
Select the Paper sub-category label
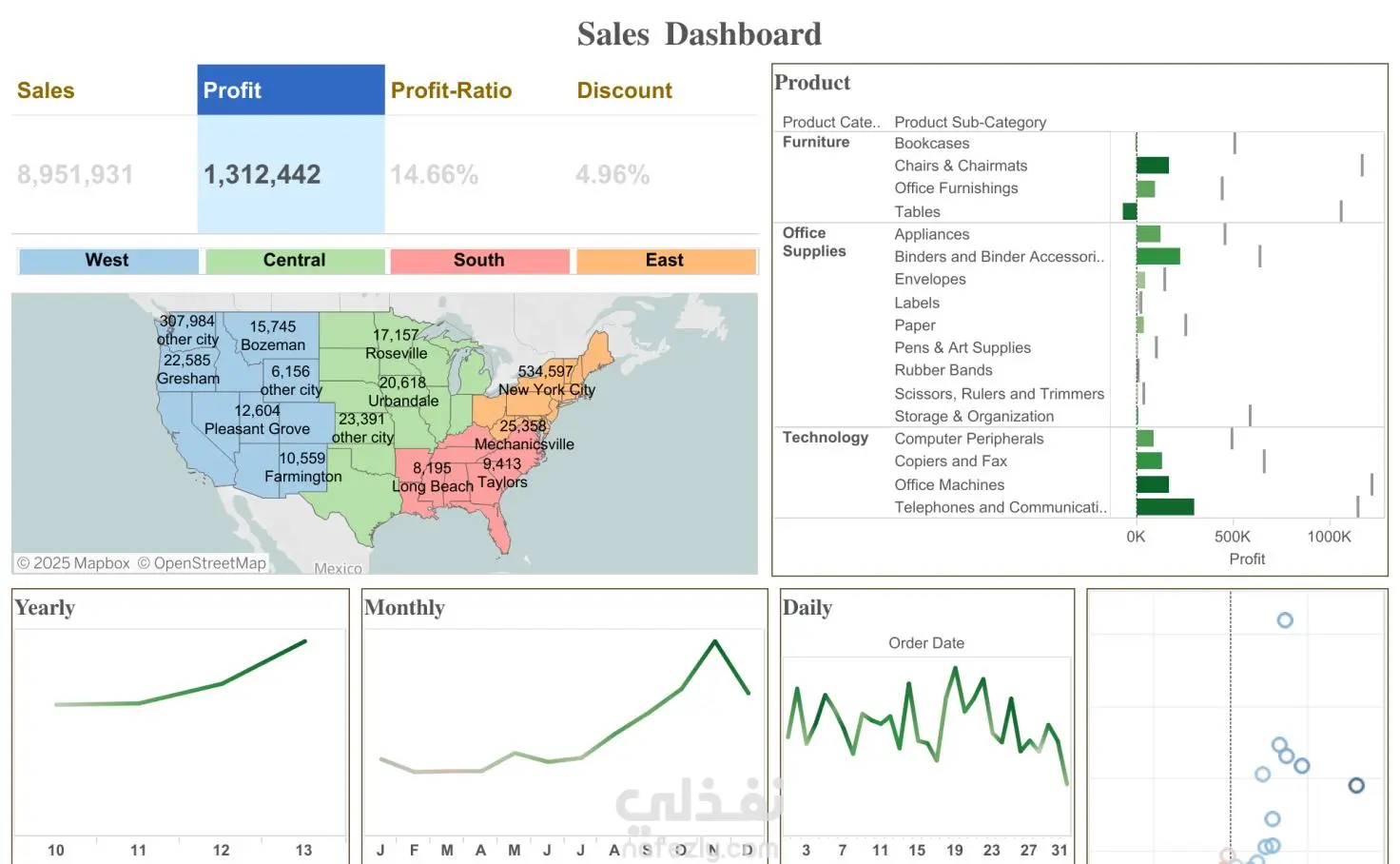[915, 325]
